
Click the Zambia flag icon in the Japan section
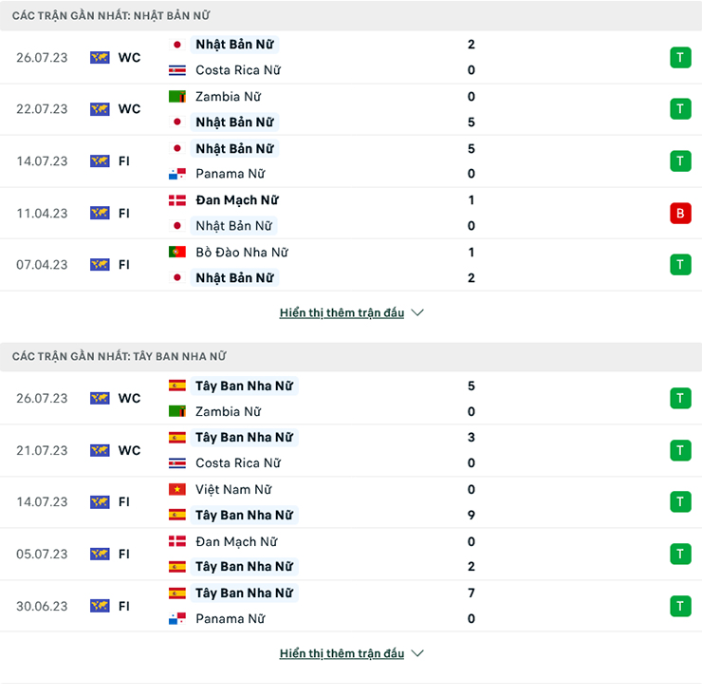point(177,97)
